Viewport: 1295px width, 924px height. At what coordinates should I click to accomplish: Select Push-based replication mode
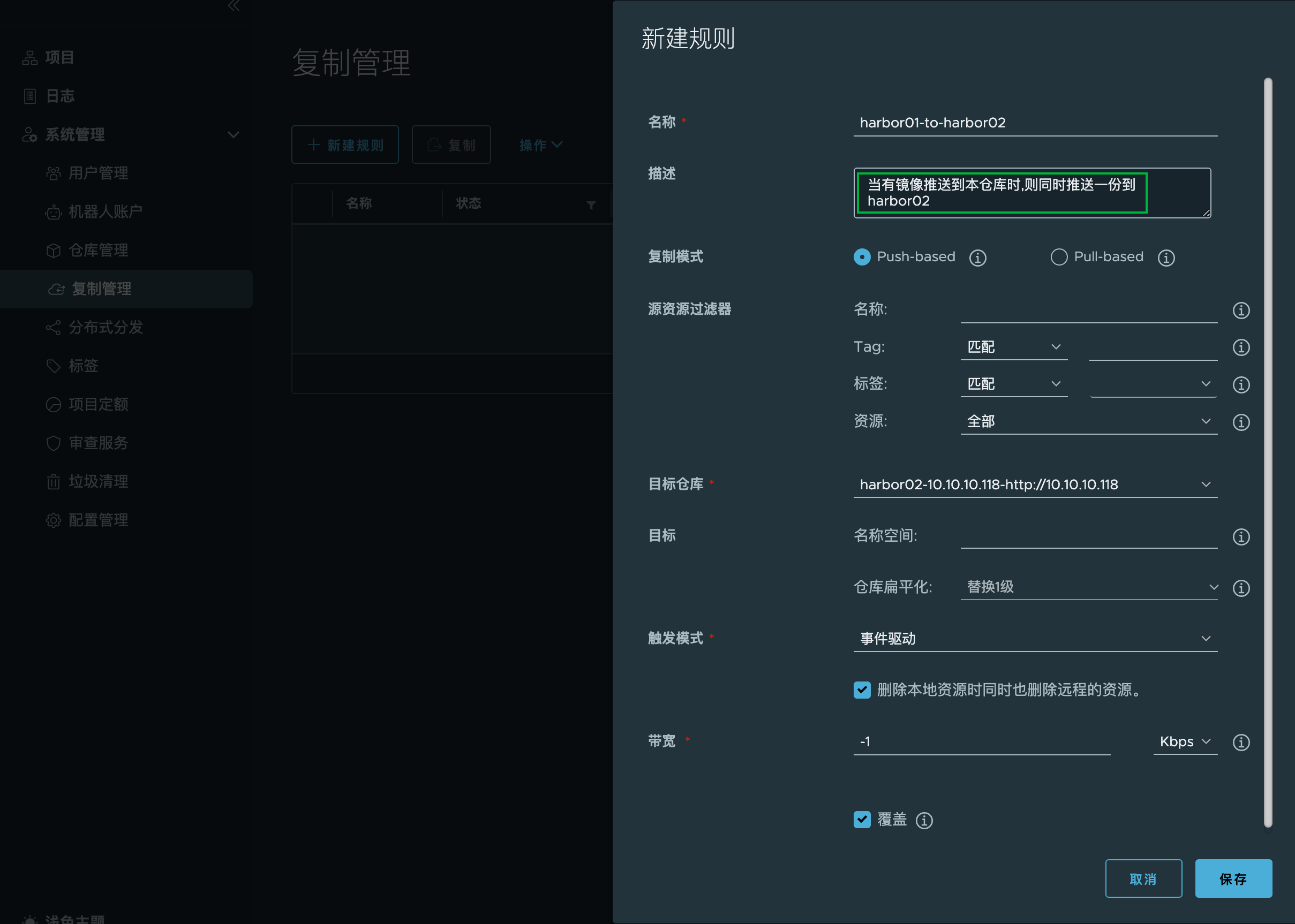coord(862,257)
